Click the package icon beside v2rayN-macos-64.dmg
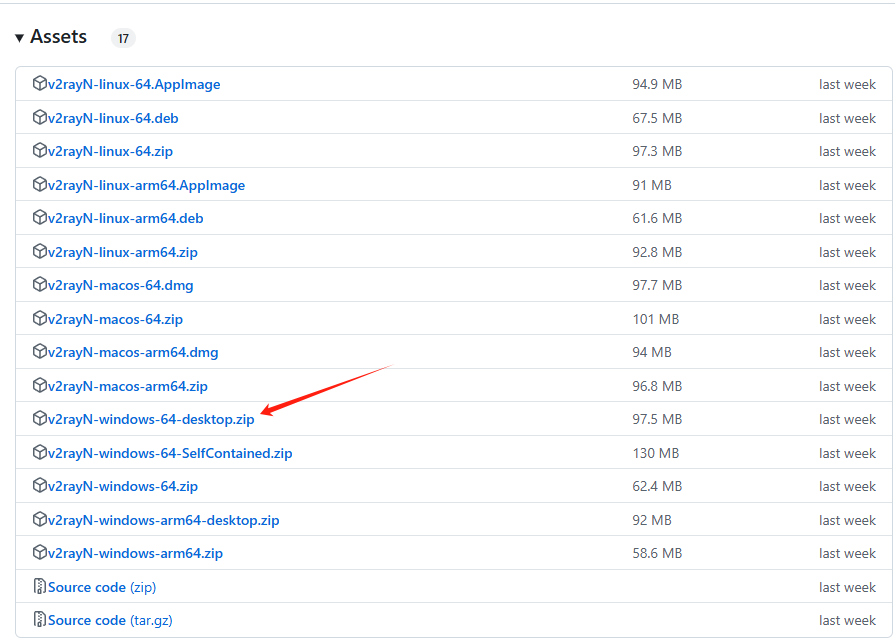The width and height of the screenshot is (895, 643). (x=39, y=284)
